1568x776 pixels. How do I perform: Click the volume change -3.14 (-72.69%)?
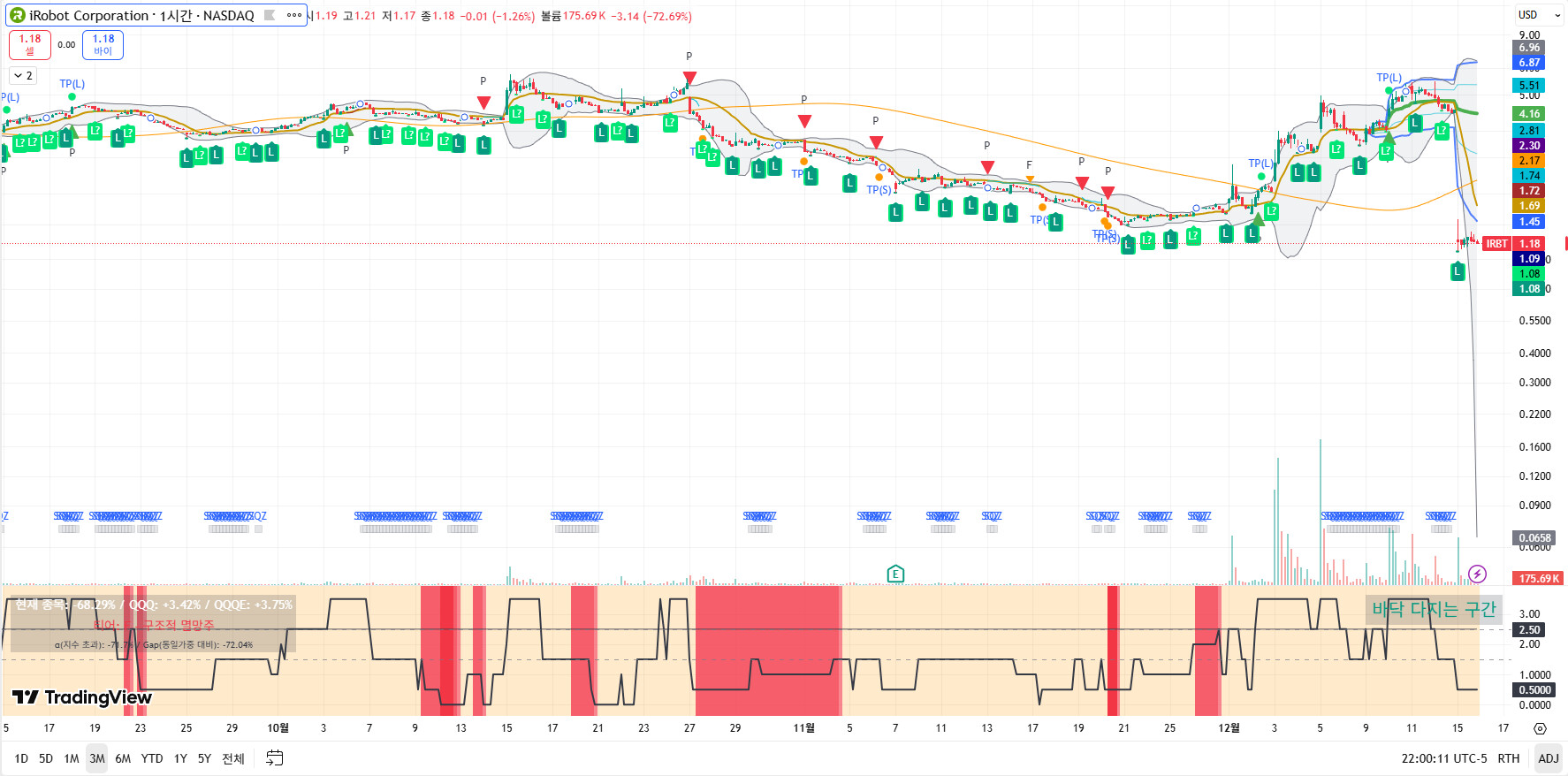point(651,16)
